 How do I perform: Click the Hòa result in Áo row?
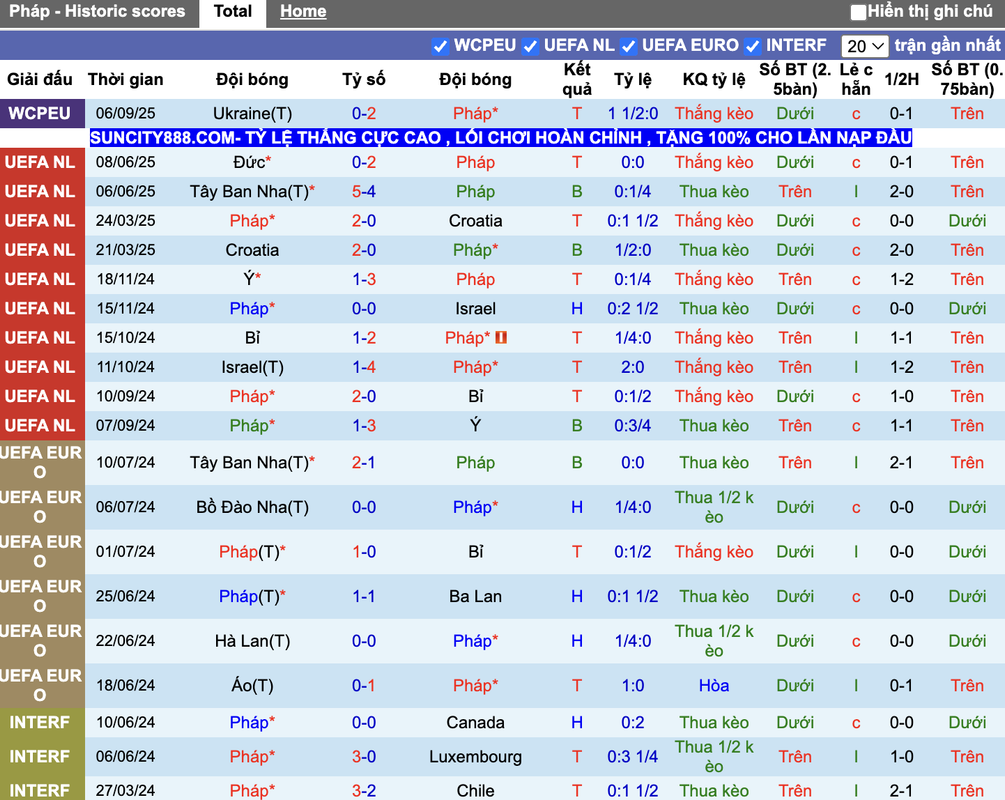click(713, 685)
